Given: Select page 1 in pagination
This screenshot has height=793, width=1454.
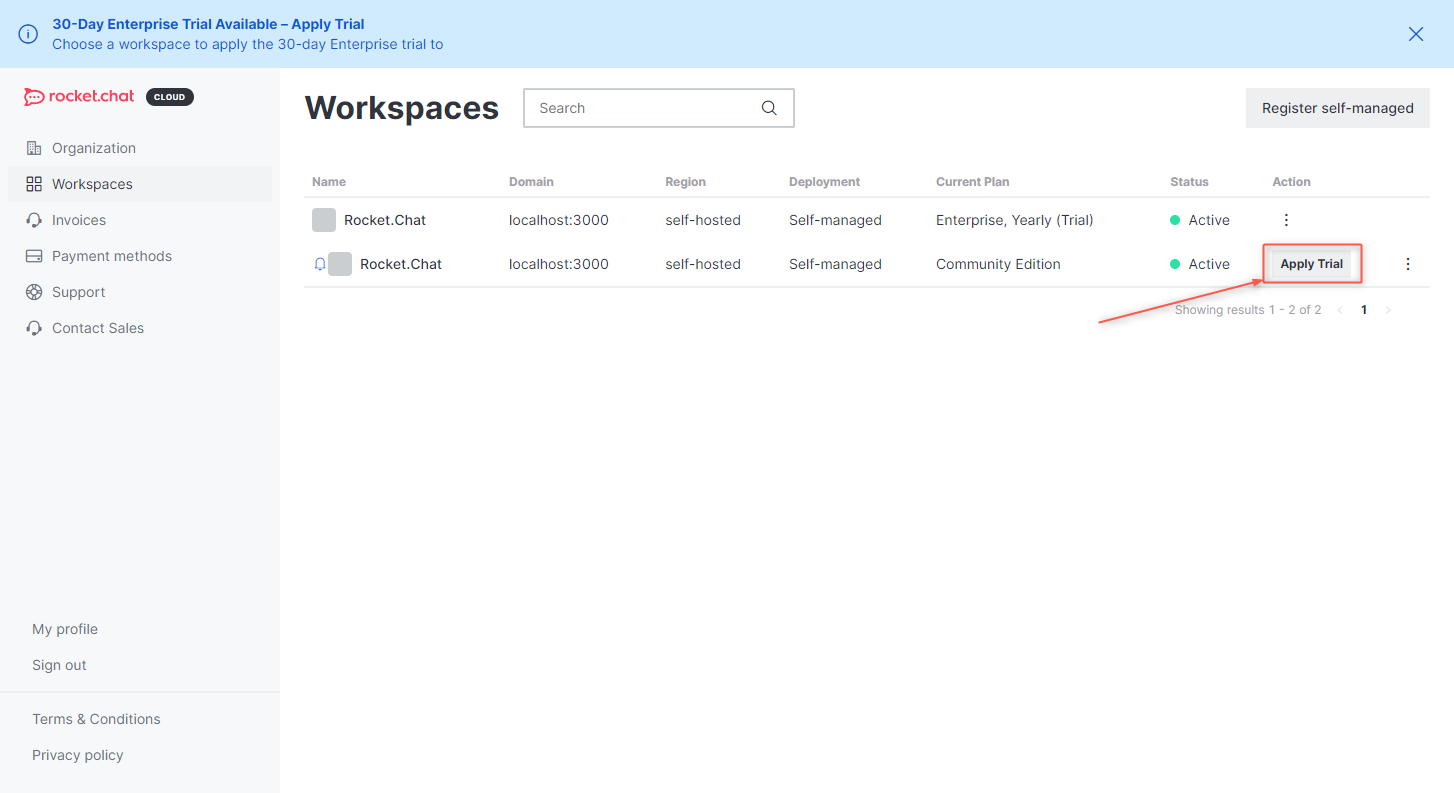Looking at the screenshot, I should (1364, 310).
